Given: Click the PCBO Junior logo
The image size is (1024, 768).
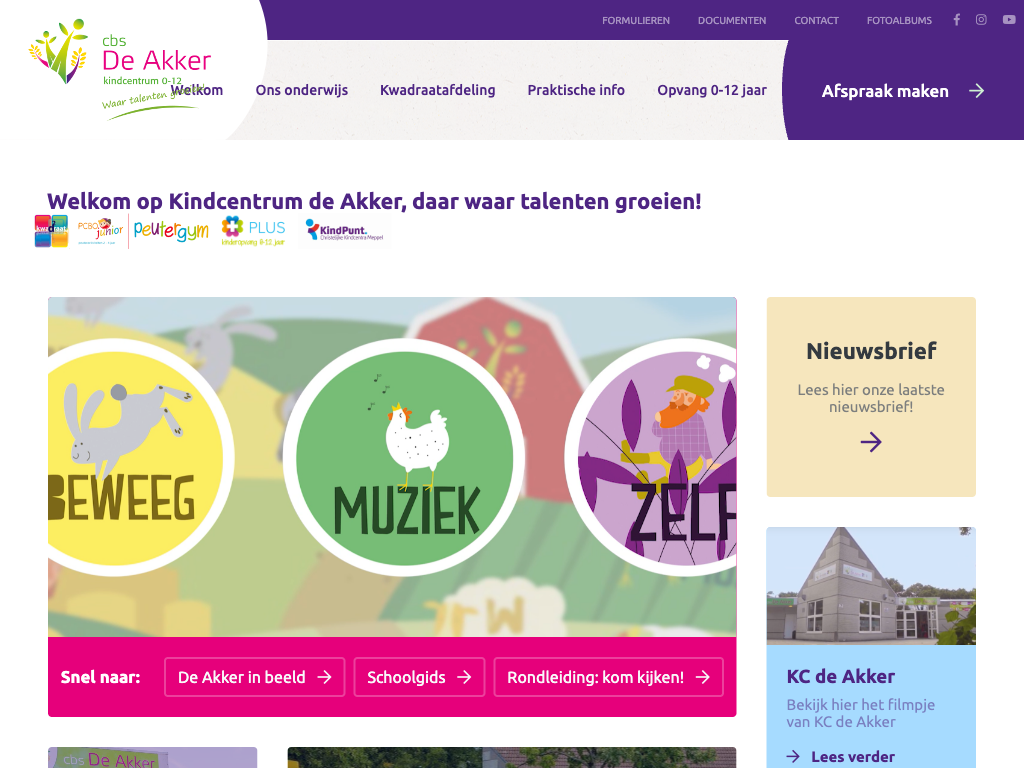Looking at the screenshot, I should coord(100,231).
